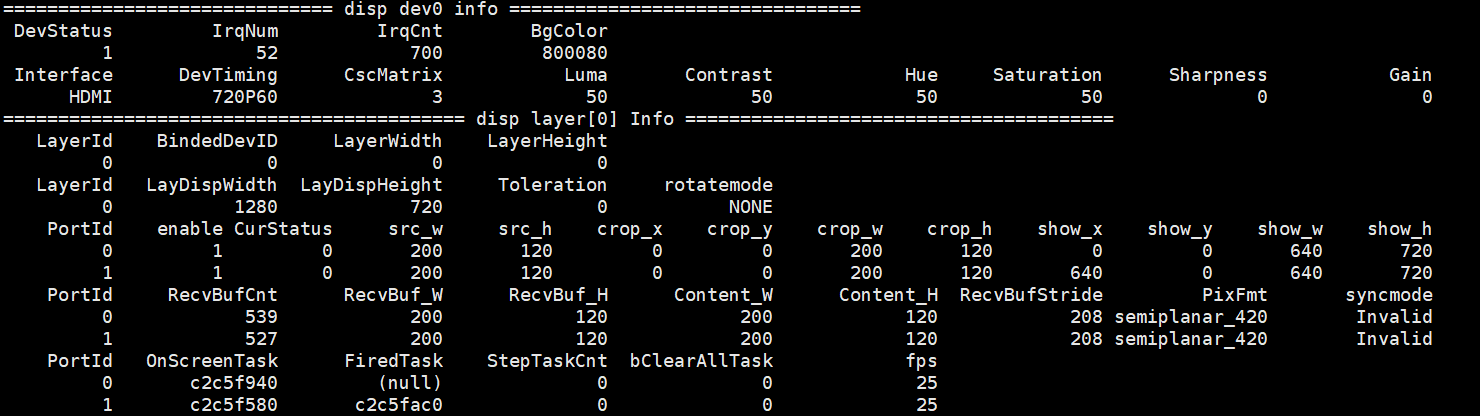Select the IrqCnt value 700
1480x416 pixels.
click(426, 53)
